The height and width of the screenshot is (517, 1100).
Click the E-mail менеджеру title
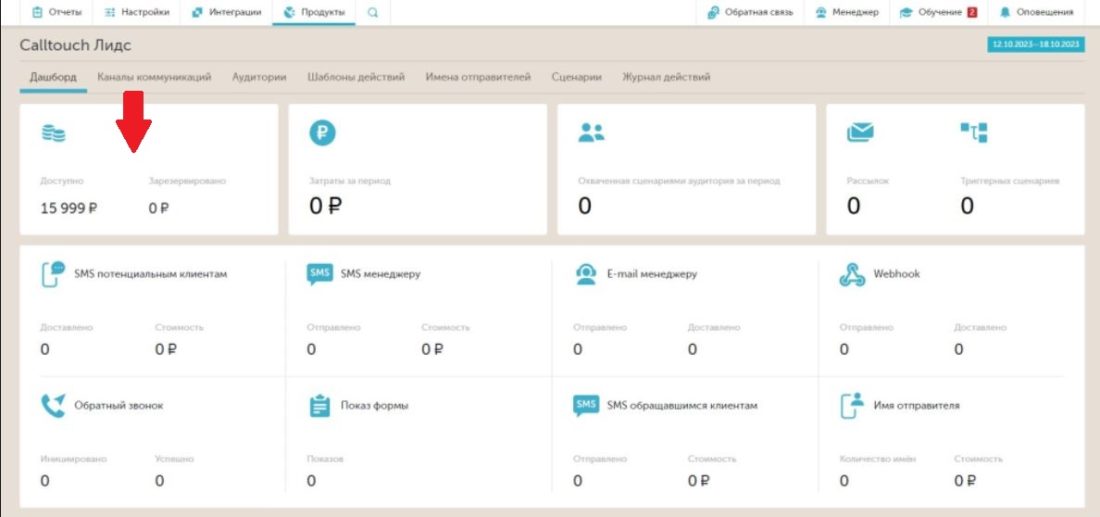pyautogui.click(x=652, y=274)
